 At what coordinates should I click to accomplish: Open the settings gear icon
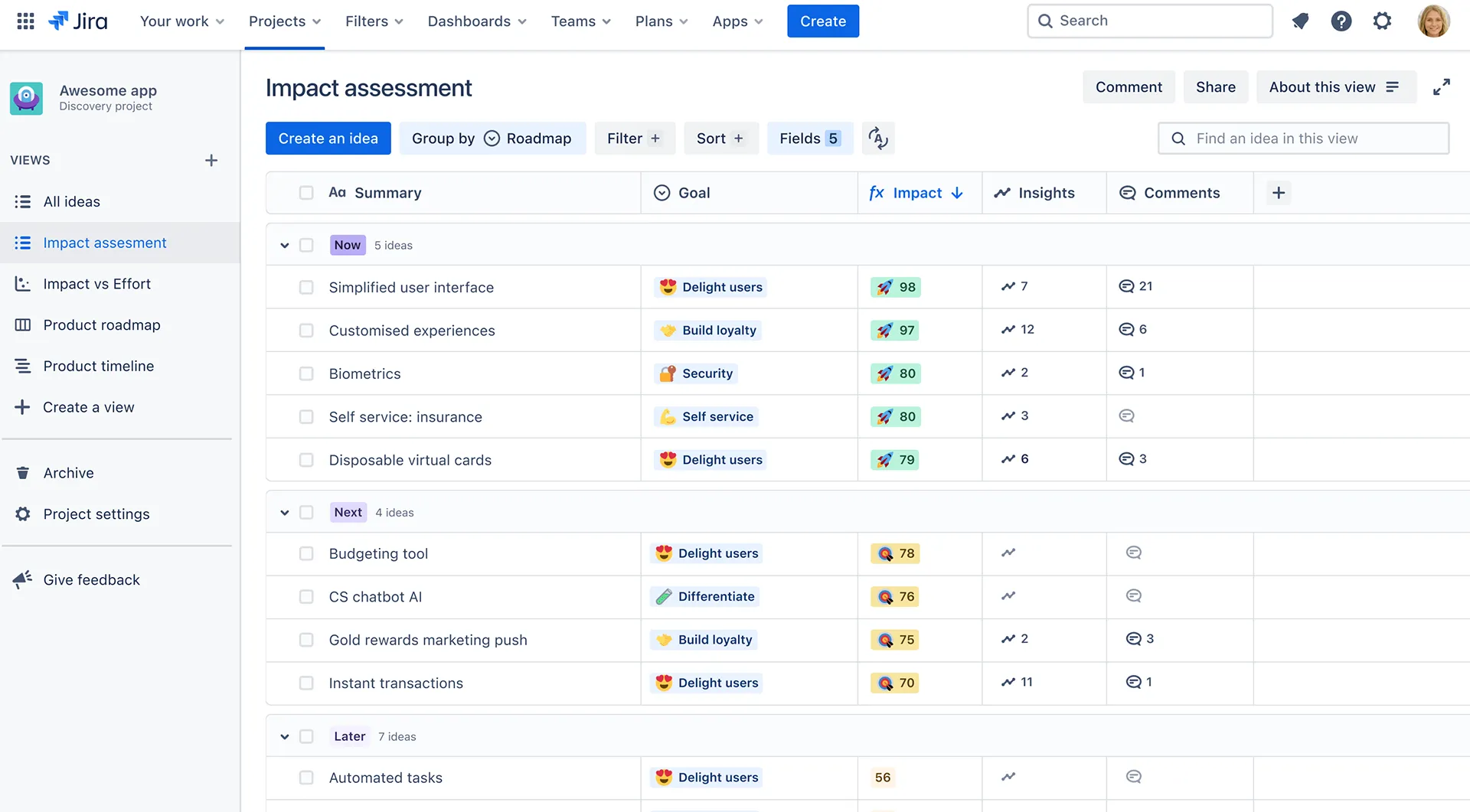click(x=1382, y=21)
